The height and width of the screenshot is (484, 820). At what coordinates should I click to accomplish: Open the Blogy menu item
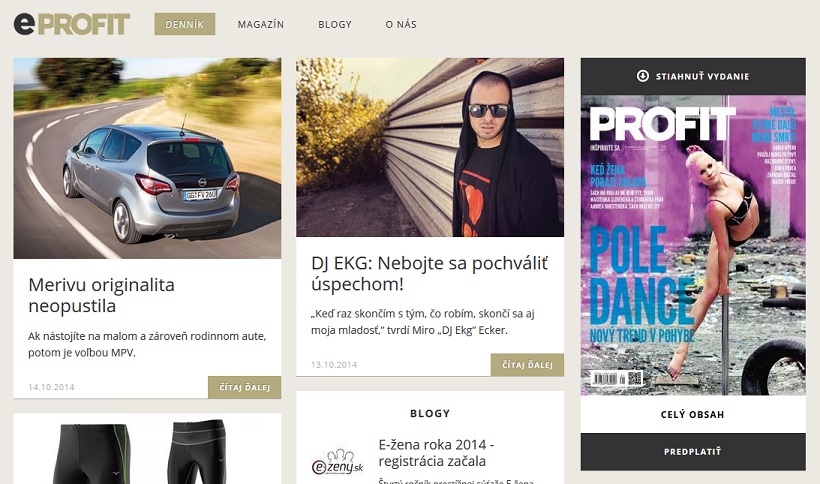coord(335,25)
